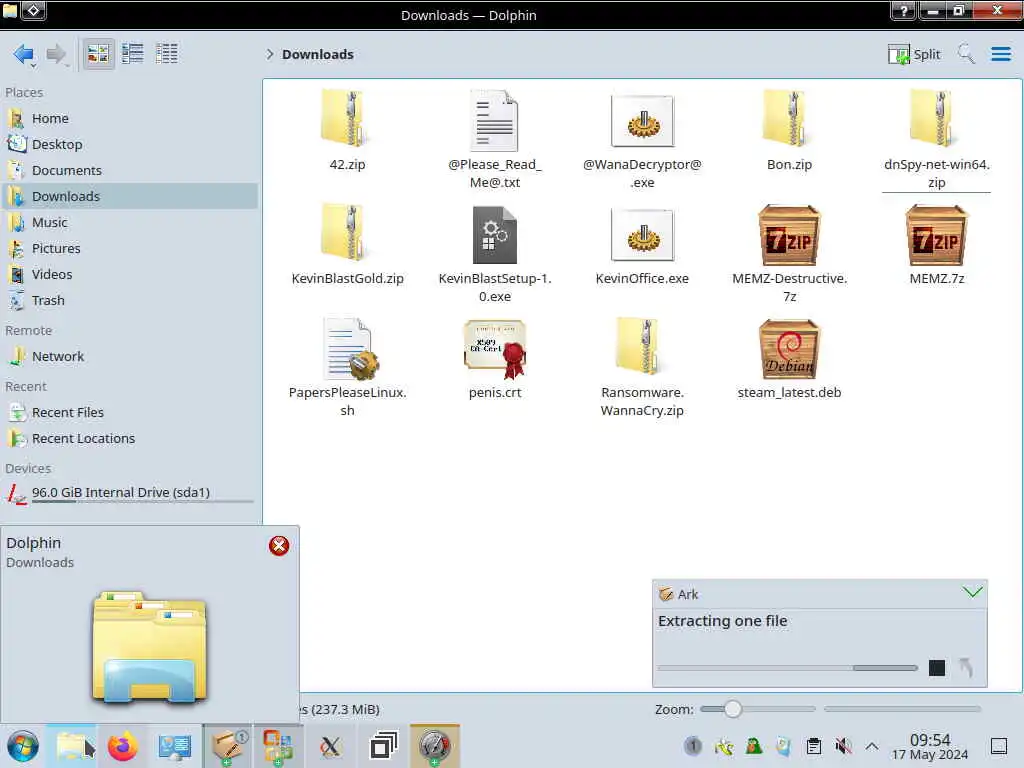Go back with the blue back arrow

point(24,54)
